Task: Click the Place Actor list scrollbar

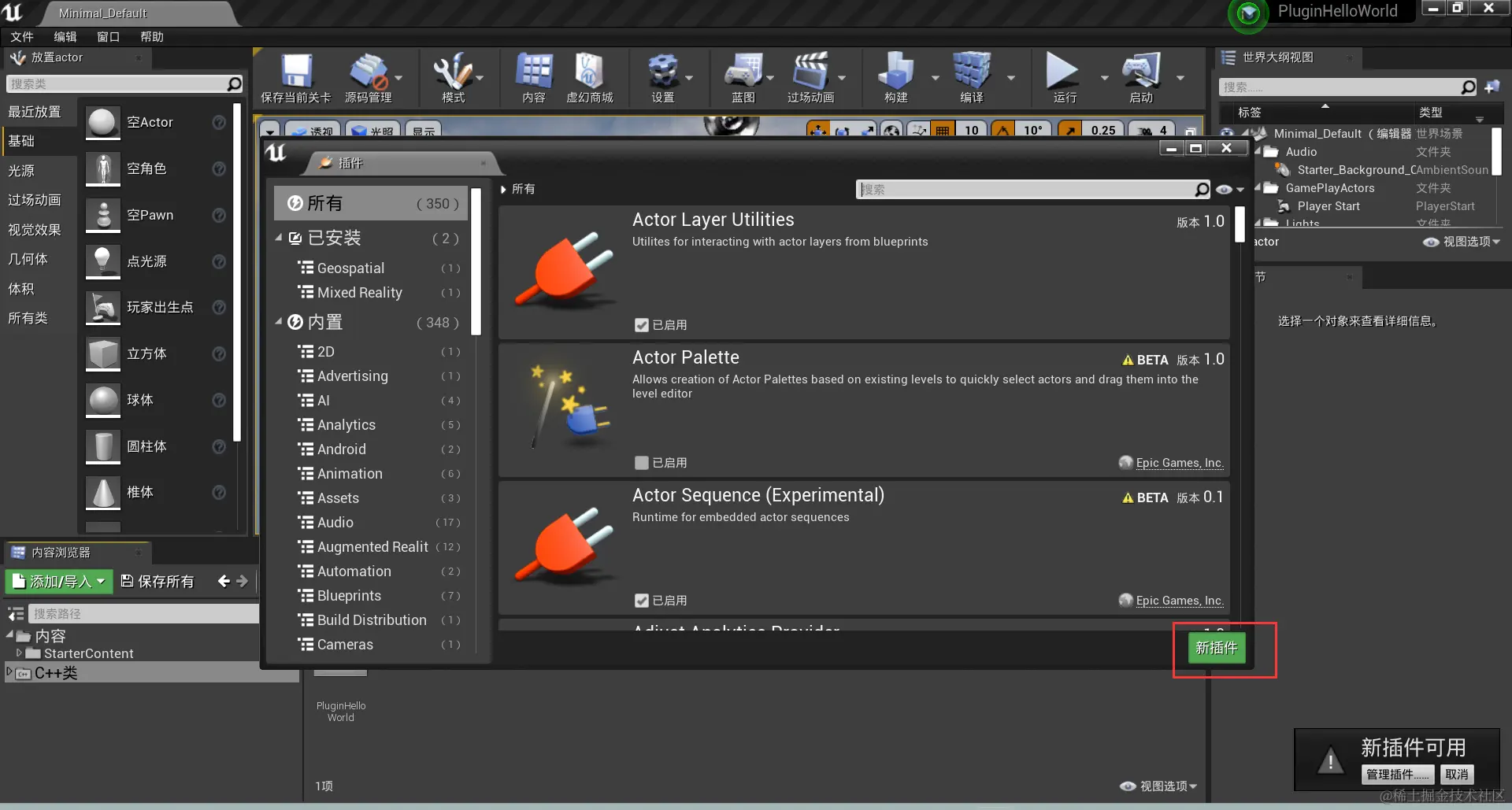Action: [x=237, y=272]
